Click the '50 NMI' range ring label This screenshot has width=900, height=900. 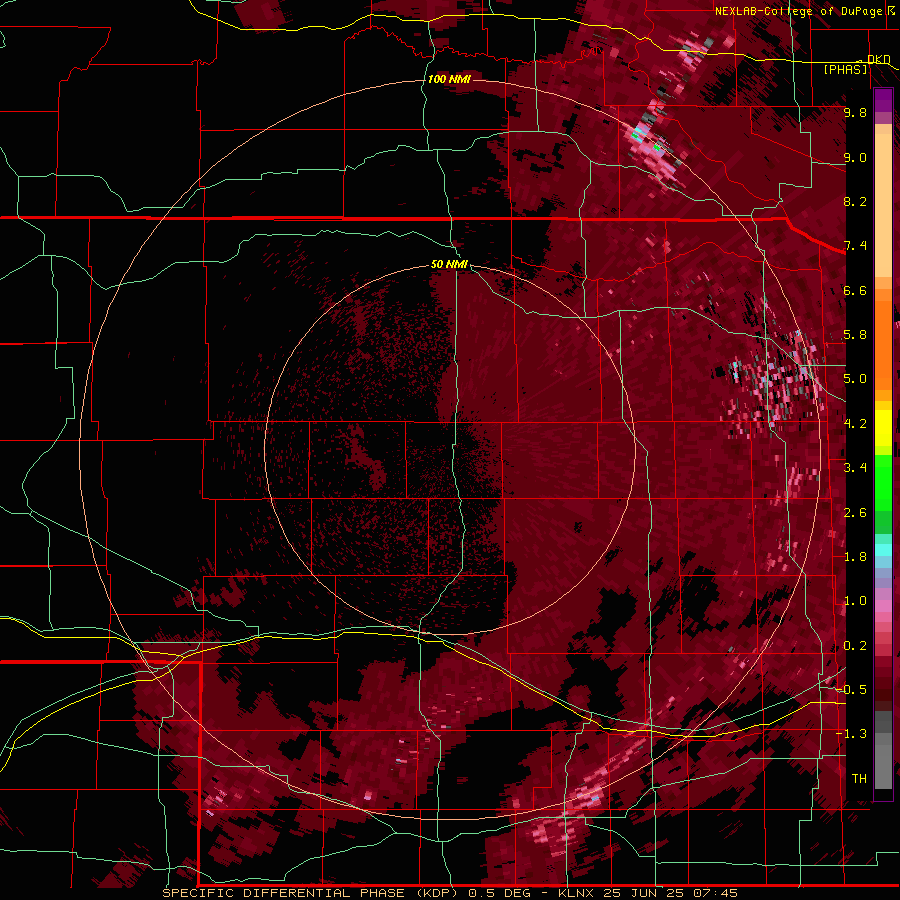point(449,265)
